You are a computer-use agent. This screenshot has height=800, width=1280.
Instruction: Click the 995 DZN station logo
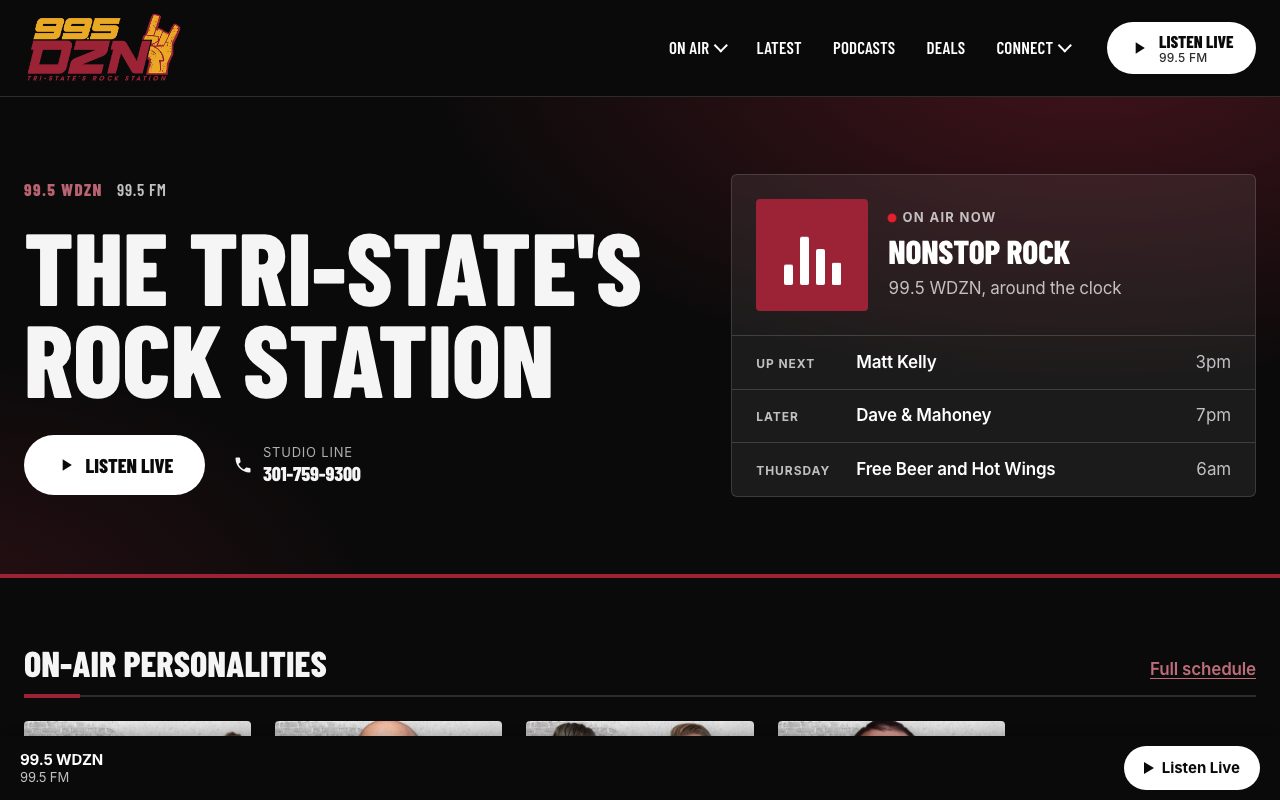coord(104,48)
